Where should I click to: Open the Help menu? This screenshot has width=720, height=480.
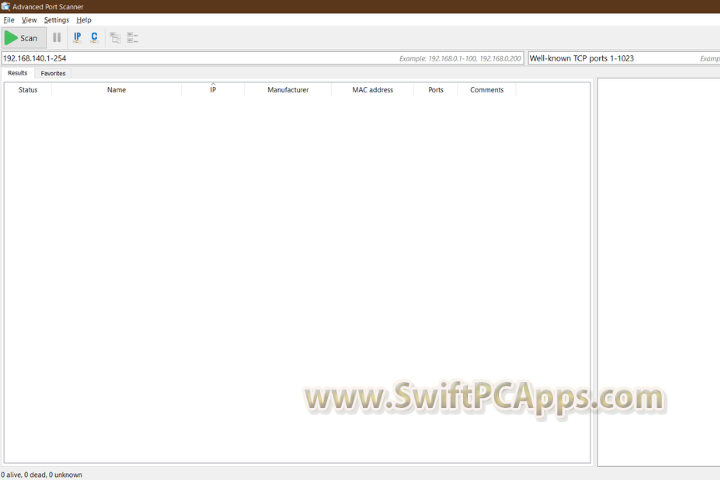point(84,20)
